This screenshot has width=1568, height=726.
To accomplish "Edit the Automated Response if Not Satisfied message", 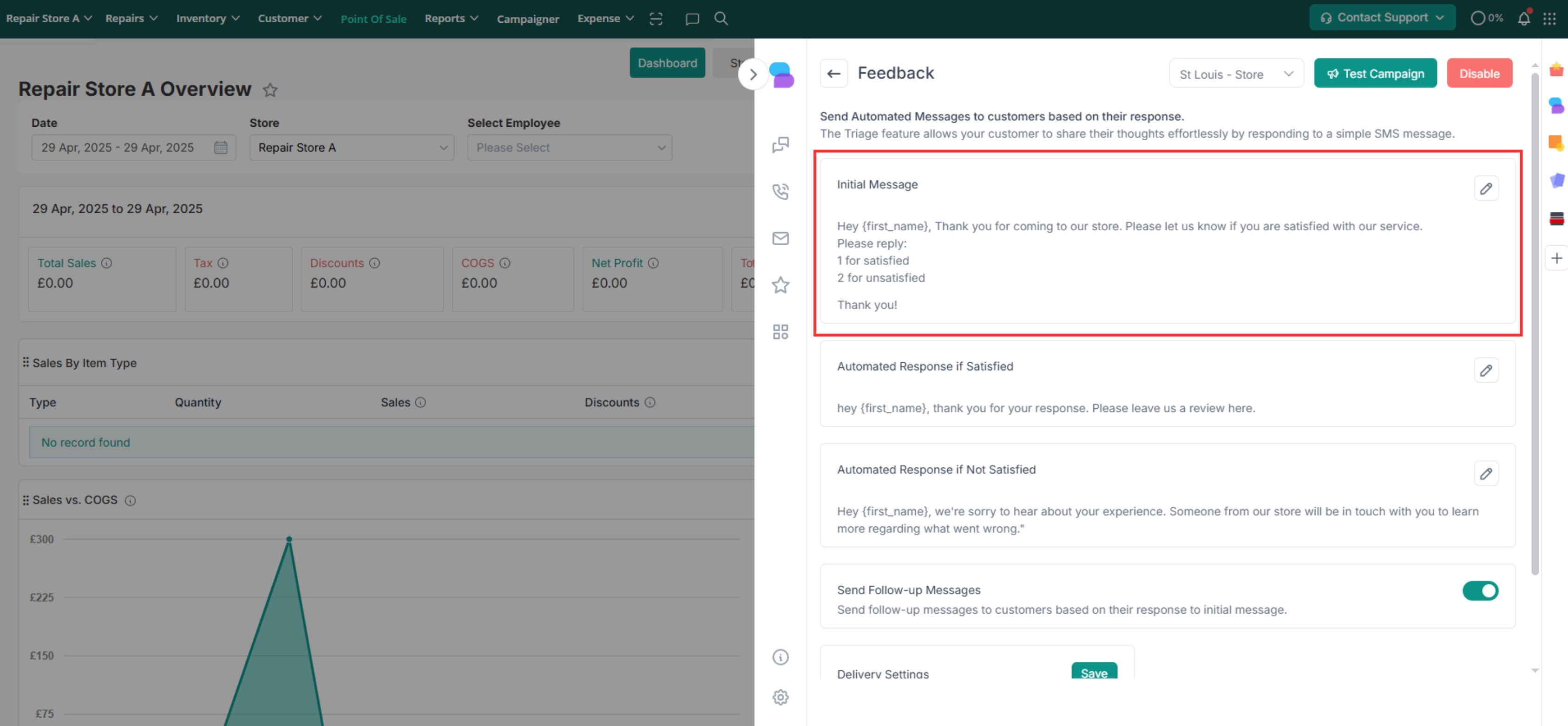I will click(x=1485, y=473).
